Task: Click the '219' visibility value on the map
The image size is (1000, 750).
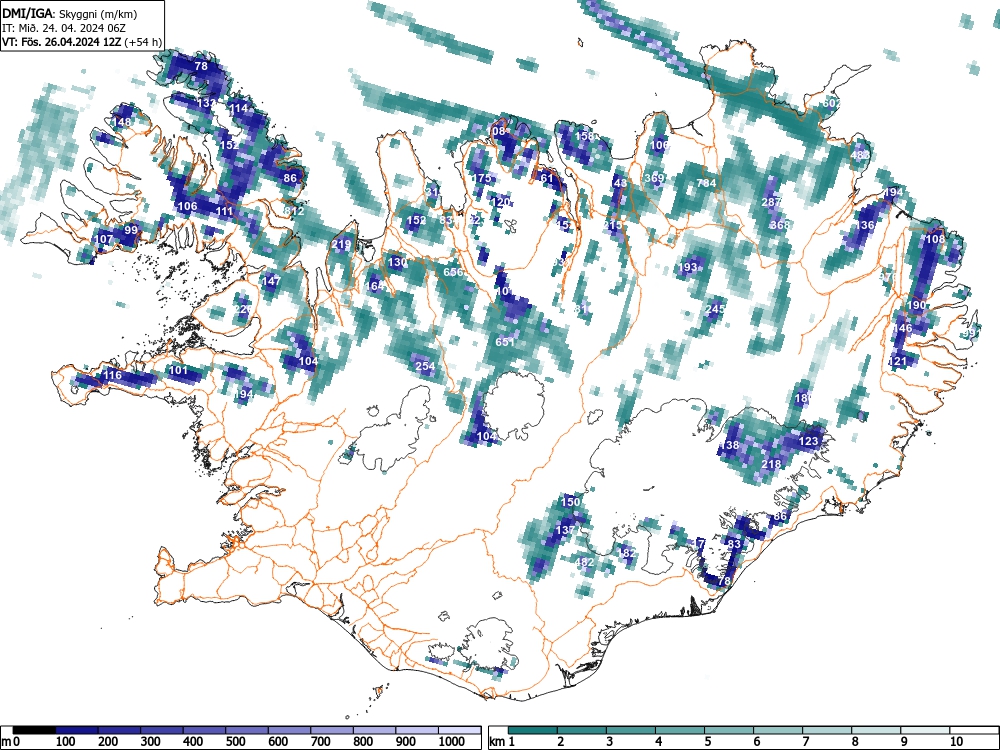Action: 341,244
